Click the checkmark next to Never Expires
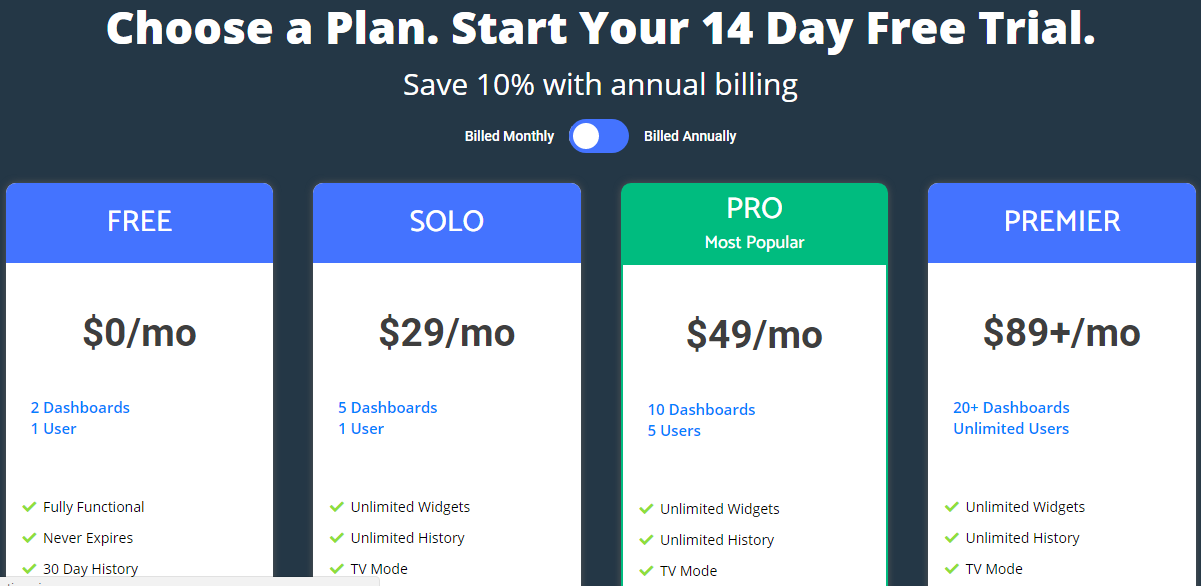The image size is (1201, 586). [29, 538]
